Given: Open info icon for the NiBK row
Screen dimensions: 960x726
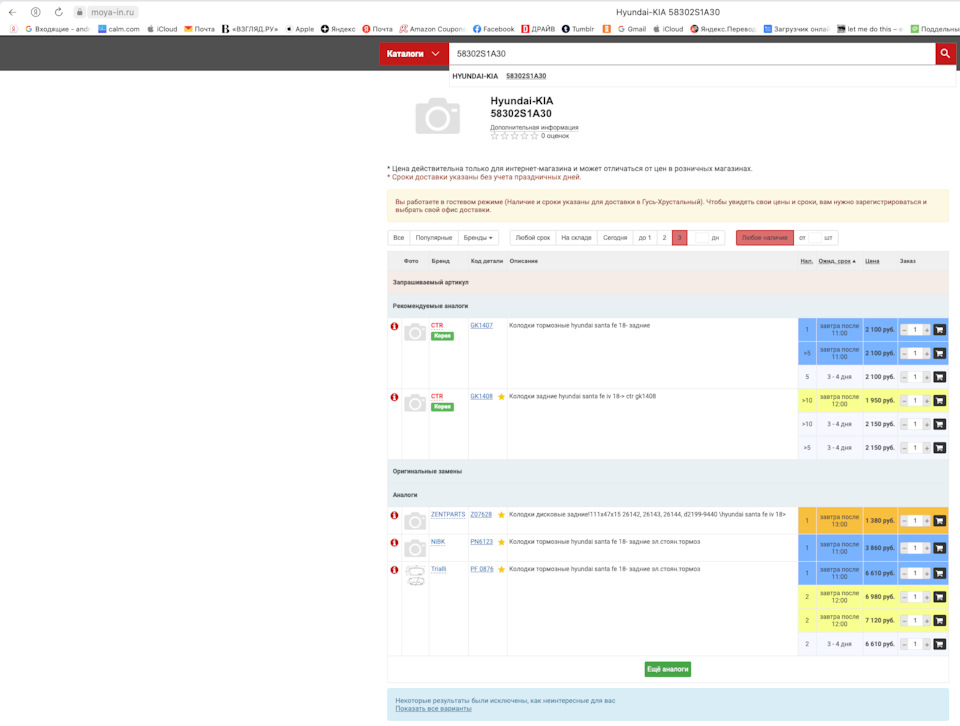Looking at the screenshot, I should tap(394, 543).
